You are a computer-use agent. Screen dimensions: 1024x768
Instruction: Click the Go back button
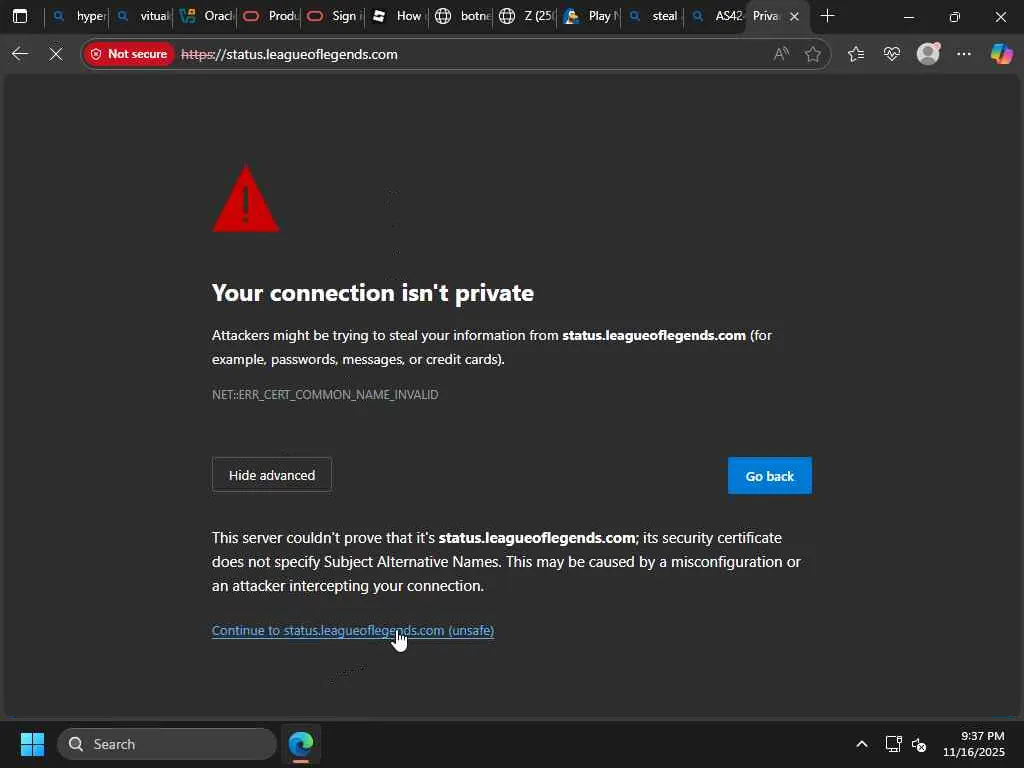[769, 476]
